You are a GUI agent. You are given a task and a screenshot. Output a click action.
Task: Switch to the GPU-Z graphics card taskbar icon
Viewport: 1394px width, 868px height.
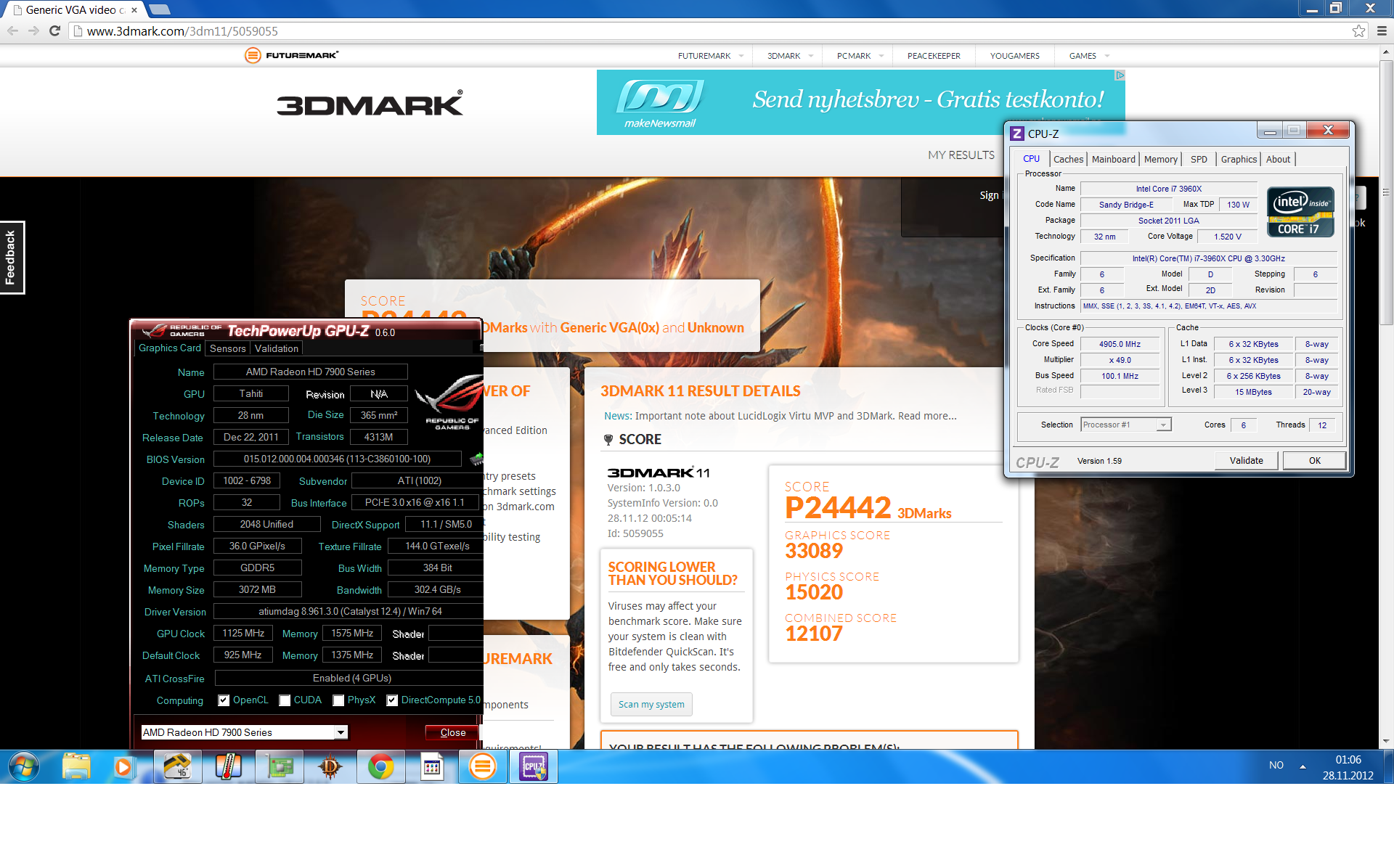(x=279, y=766)
